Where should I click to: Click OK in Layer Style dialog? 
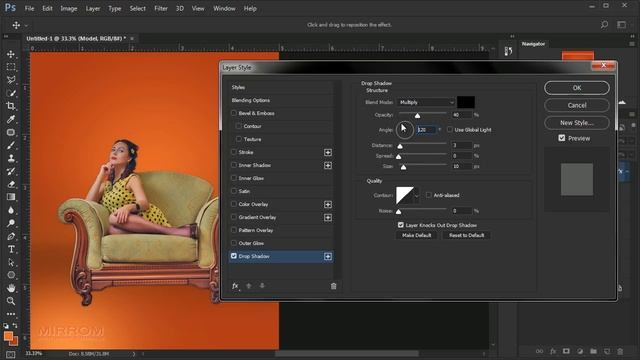click(x=577, y=88)
